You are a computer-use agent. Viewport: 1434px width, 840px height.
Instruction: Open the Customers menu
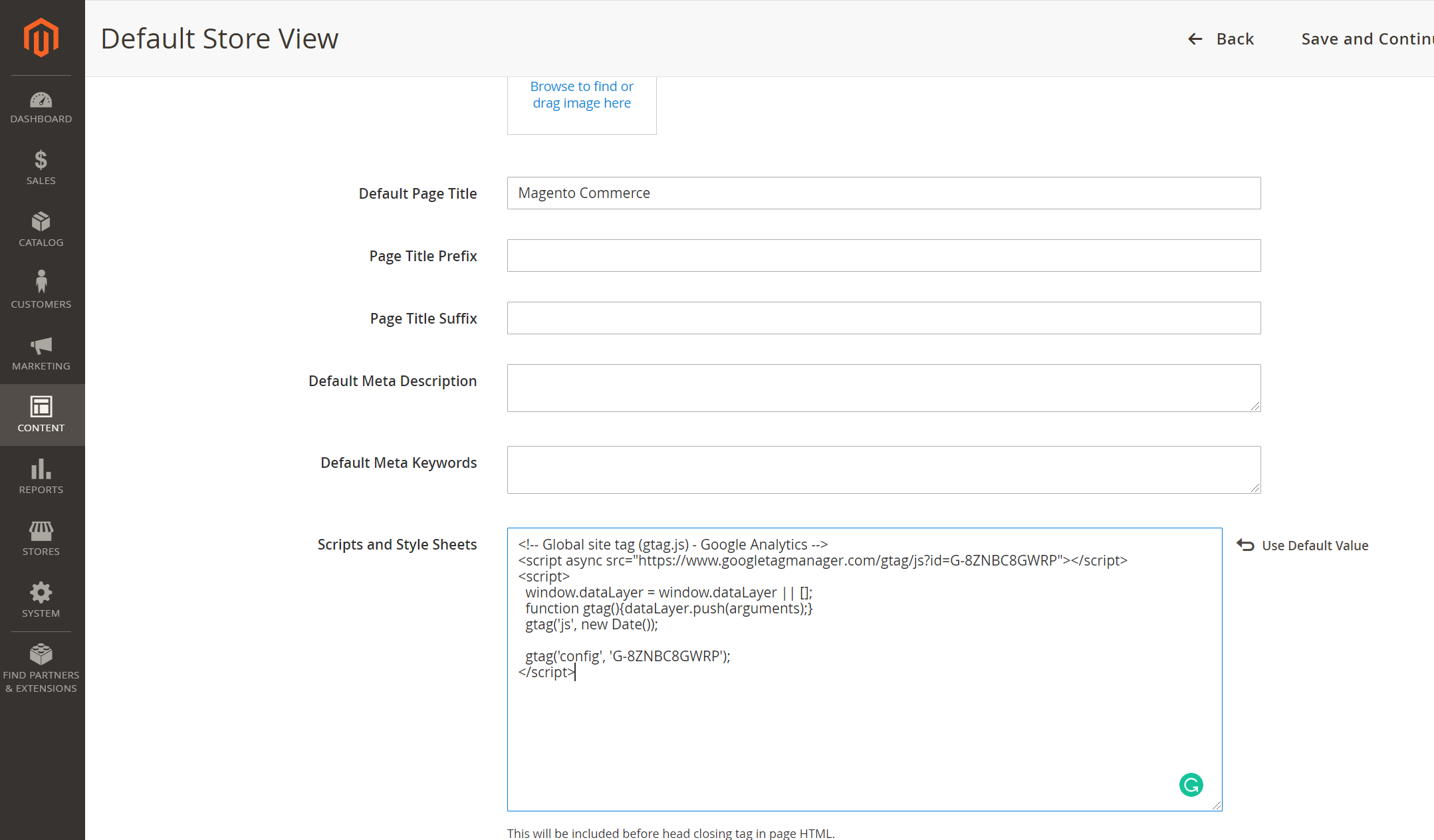(x=41, y=290)
